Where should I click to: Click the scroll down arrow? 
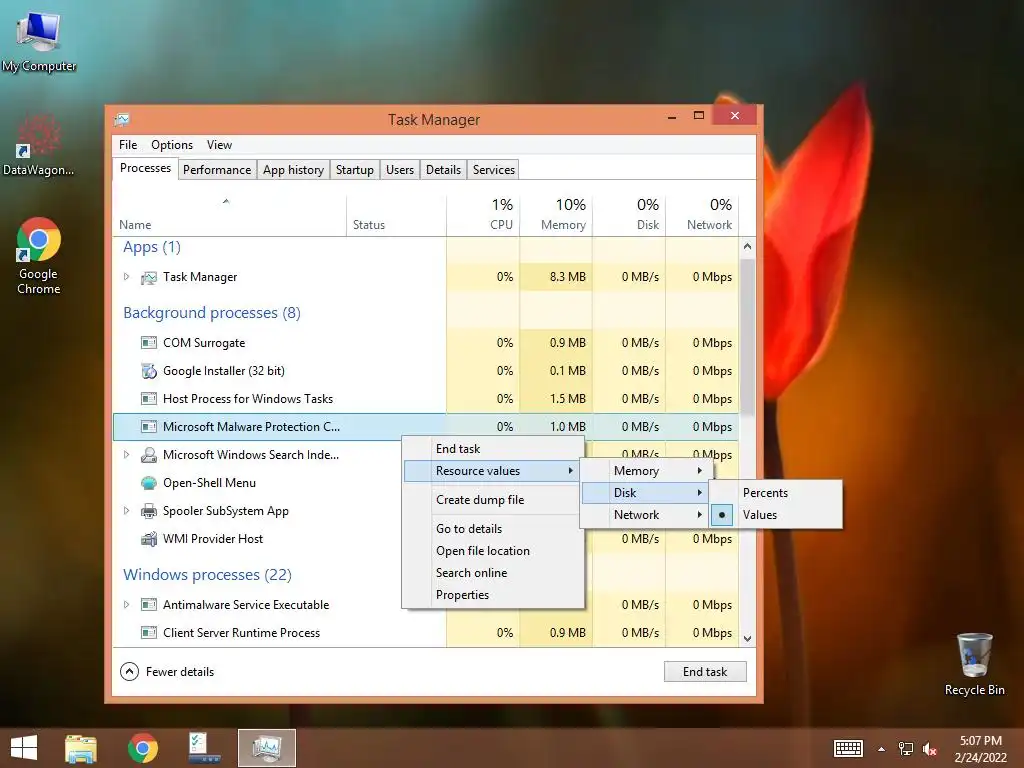click(747, 639)
